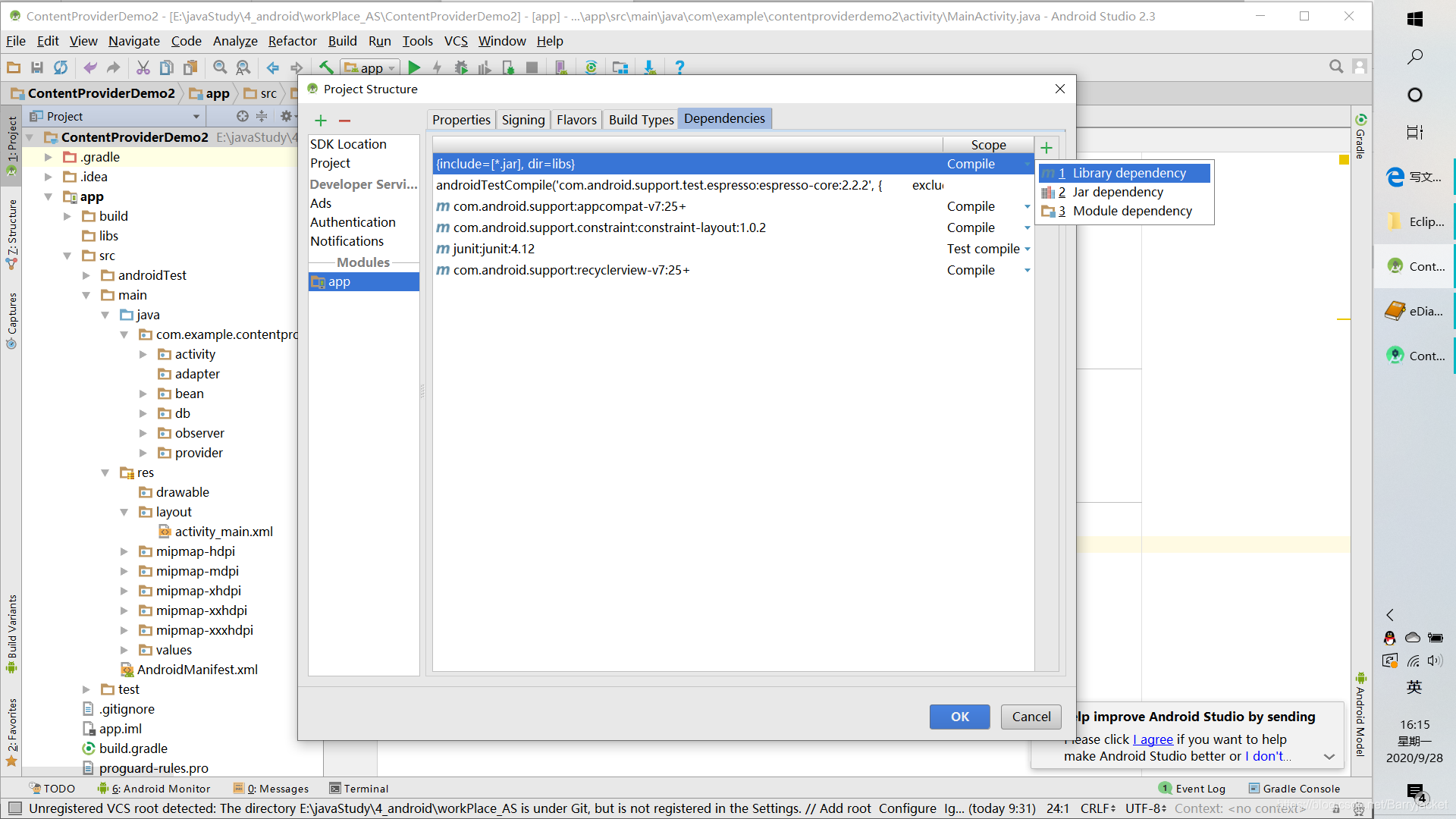Click the Paste clipboard icon

pyautogui.click(x=190, y=67)
